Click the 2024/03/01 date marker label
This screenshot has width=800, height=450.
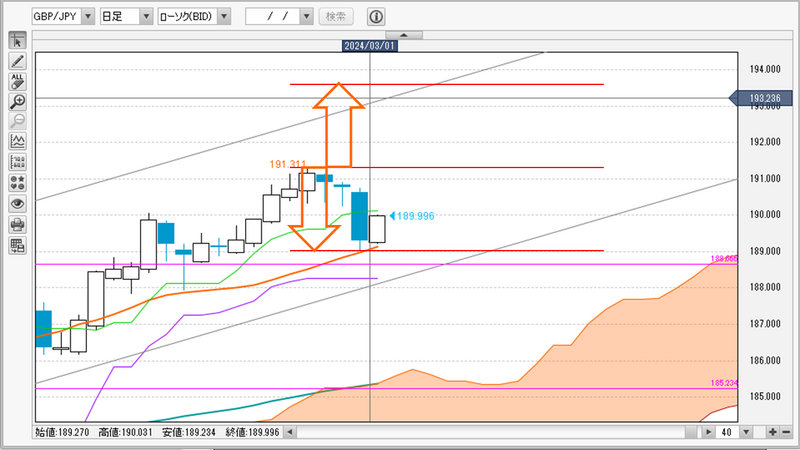(369, 46)
